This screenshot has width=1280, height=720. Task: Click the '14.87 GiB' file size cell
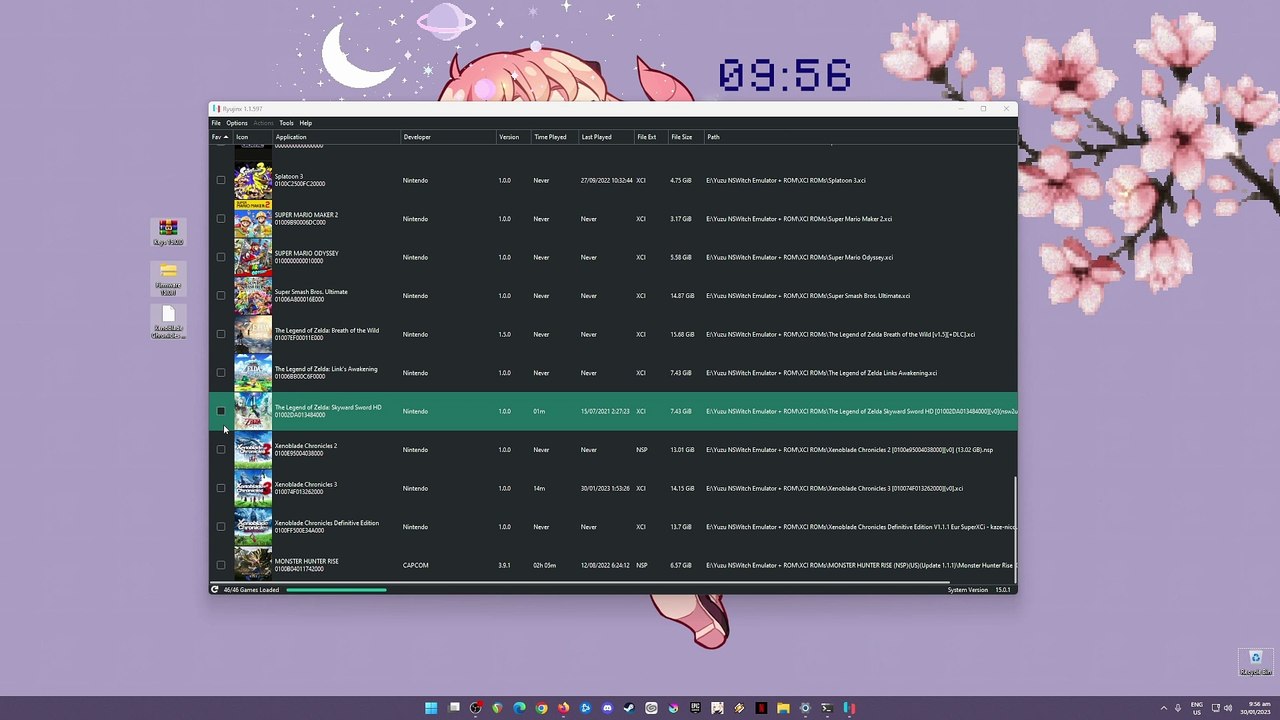click(x=681, y=296)
